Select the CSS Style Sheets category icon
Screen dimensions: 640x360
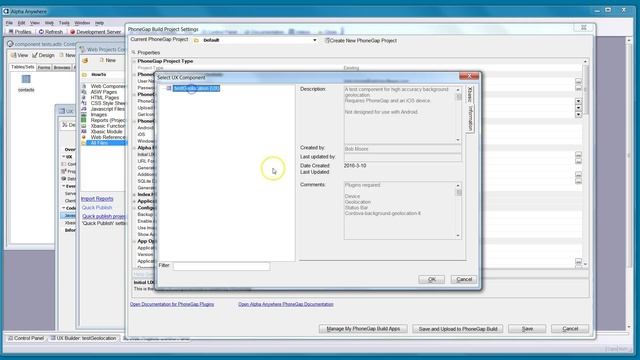coord(84,103)
